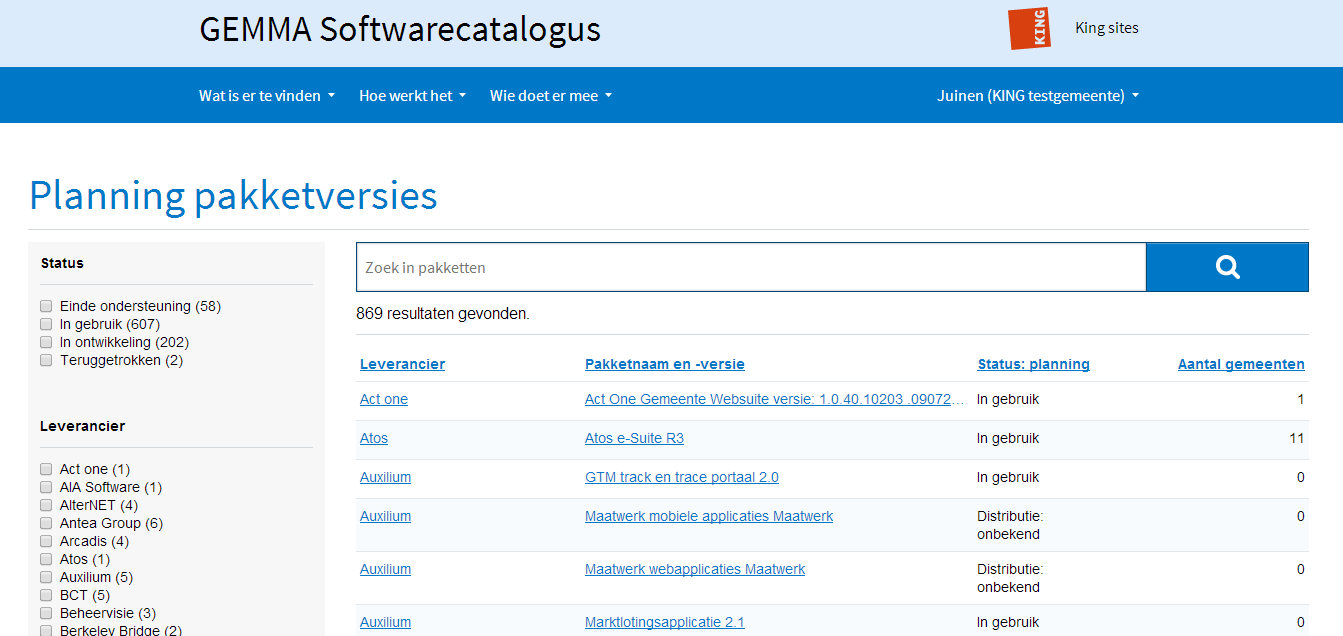Open the Atos supplier link in table

374,438
